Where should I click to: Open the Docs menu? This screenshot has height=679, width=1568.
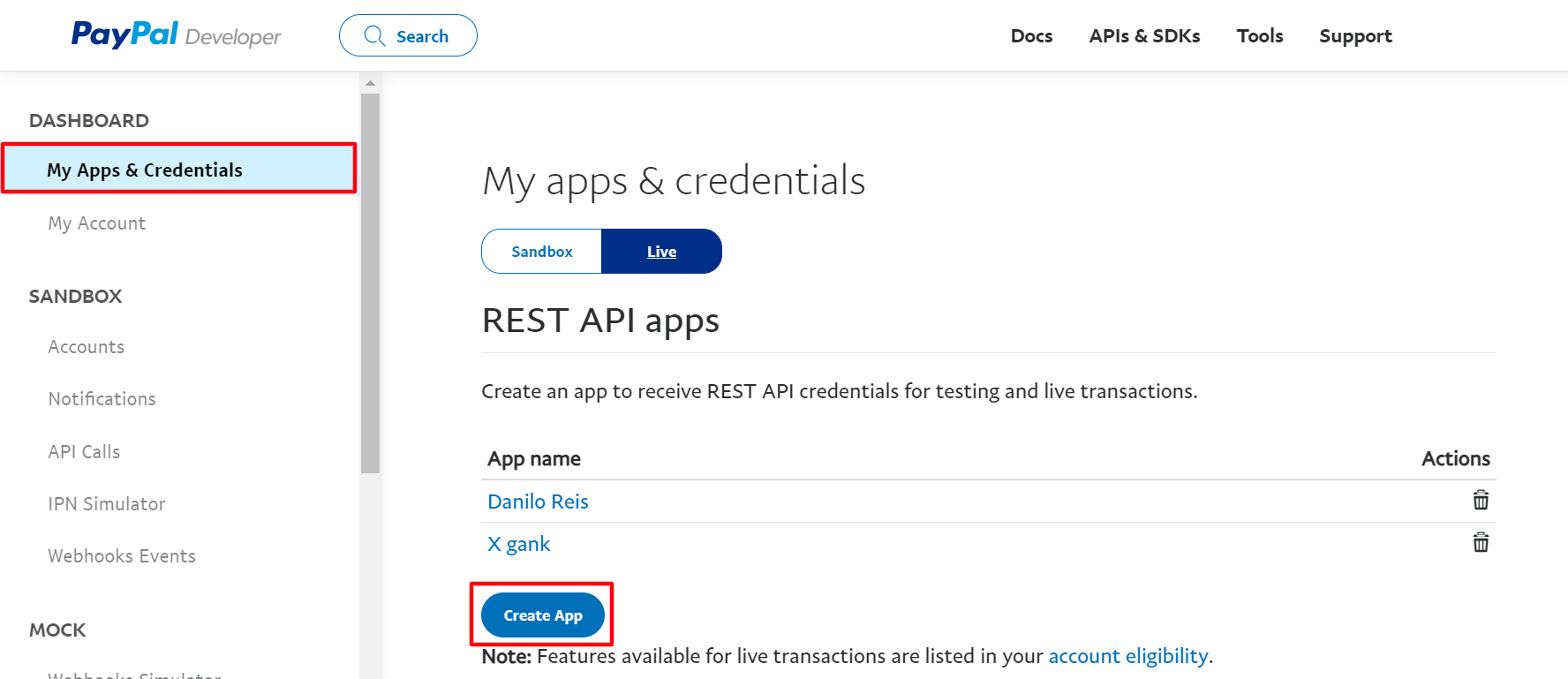coord(1031,36)
